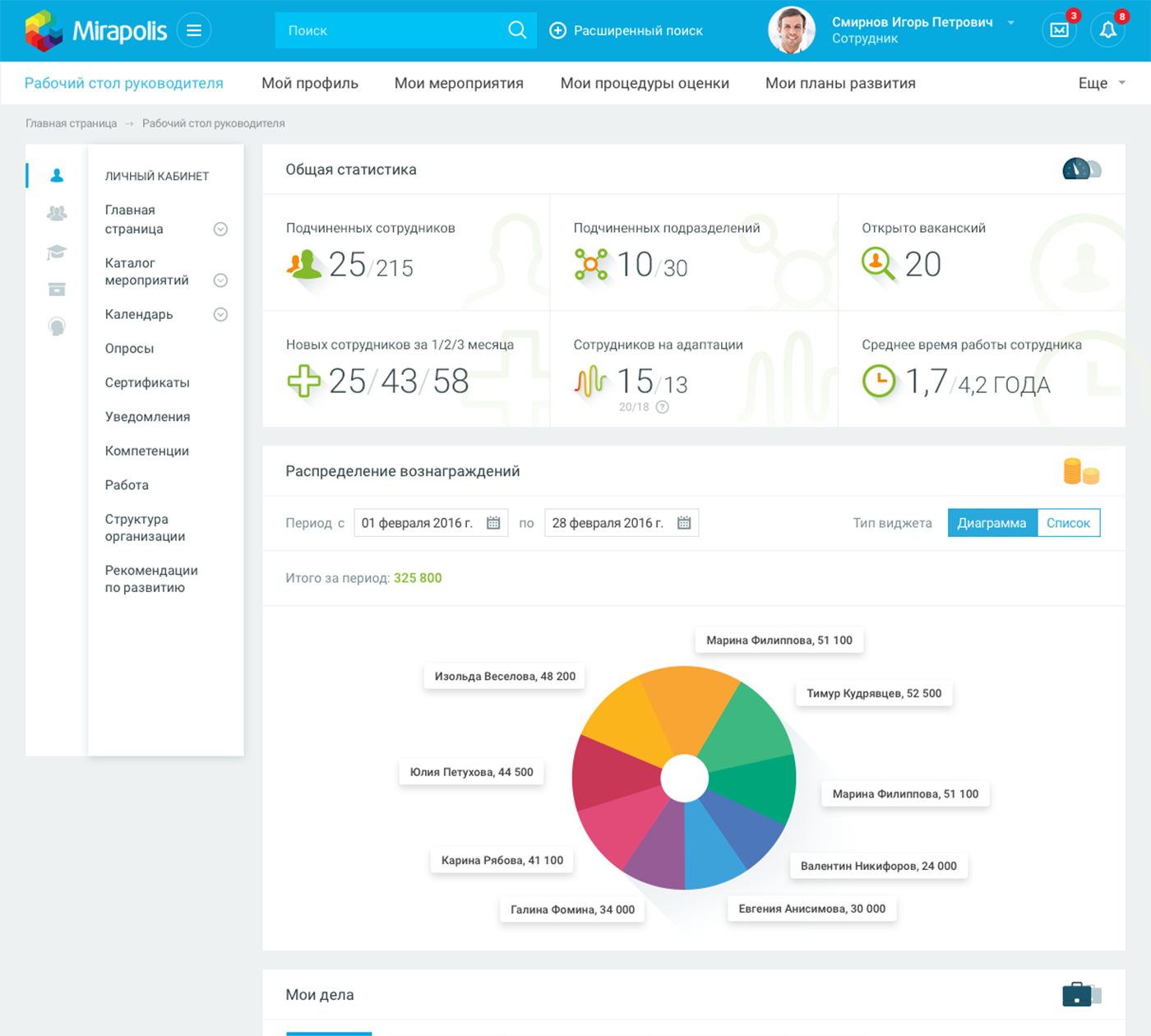Click the Тимур Кудрявцев, 52 500 label
The width and height of the screenshot is (1151, 1036).
(874, 693)
